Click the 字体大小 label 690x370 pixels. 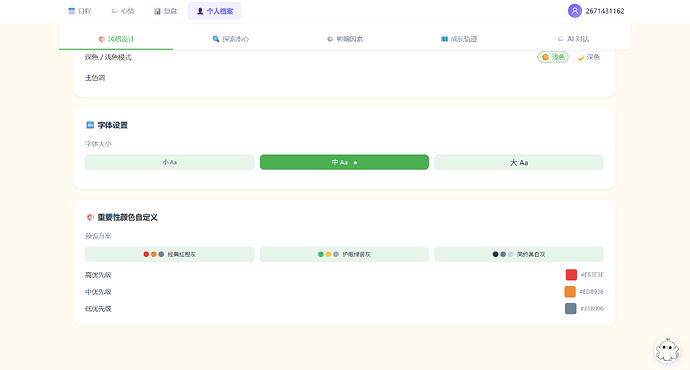(98, 144)
